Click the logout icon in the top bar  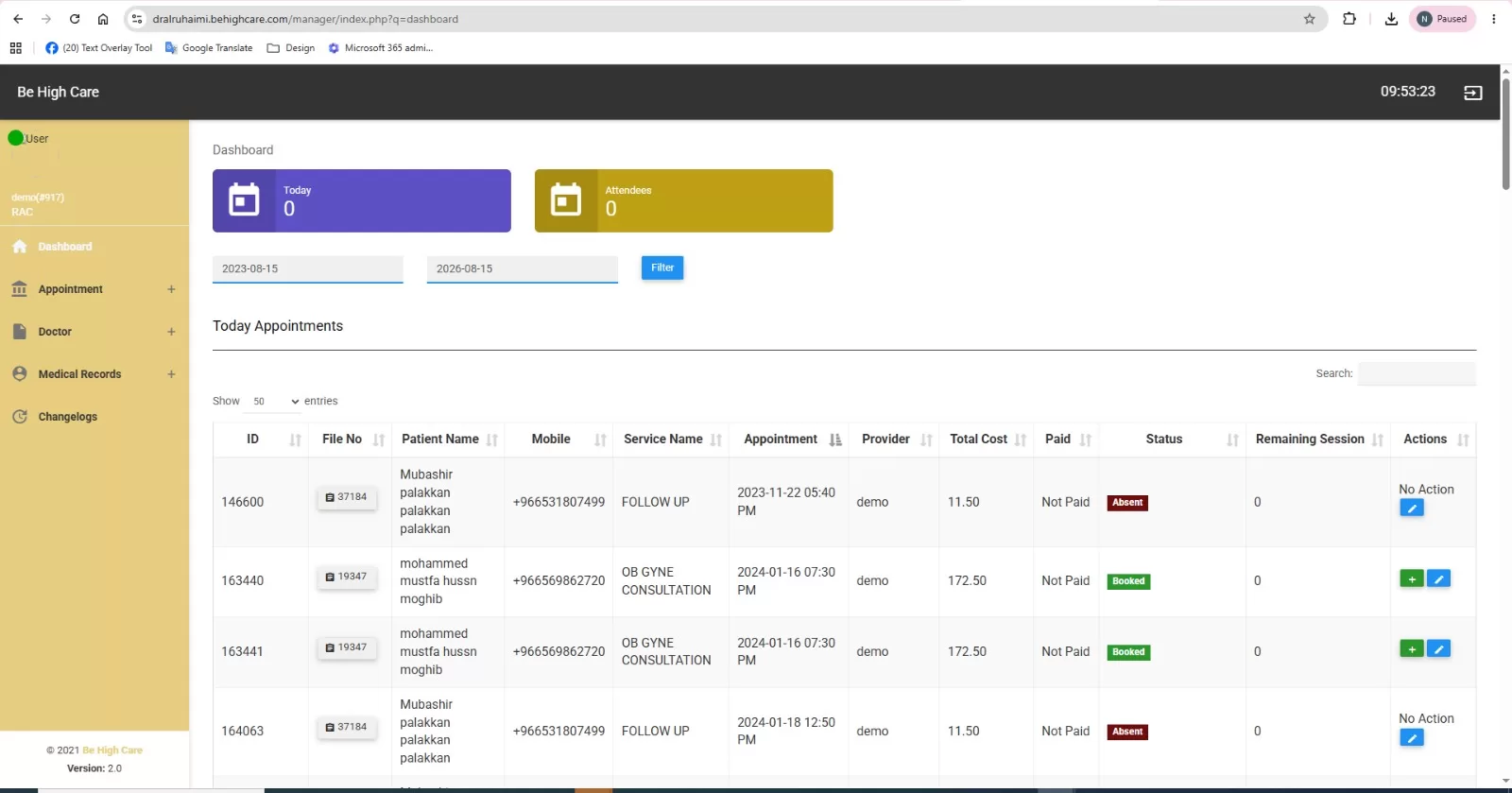point(1472,93)
